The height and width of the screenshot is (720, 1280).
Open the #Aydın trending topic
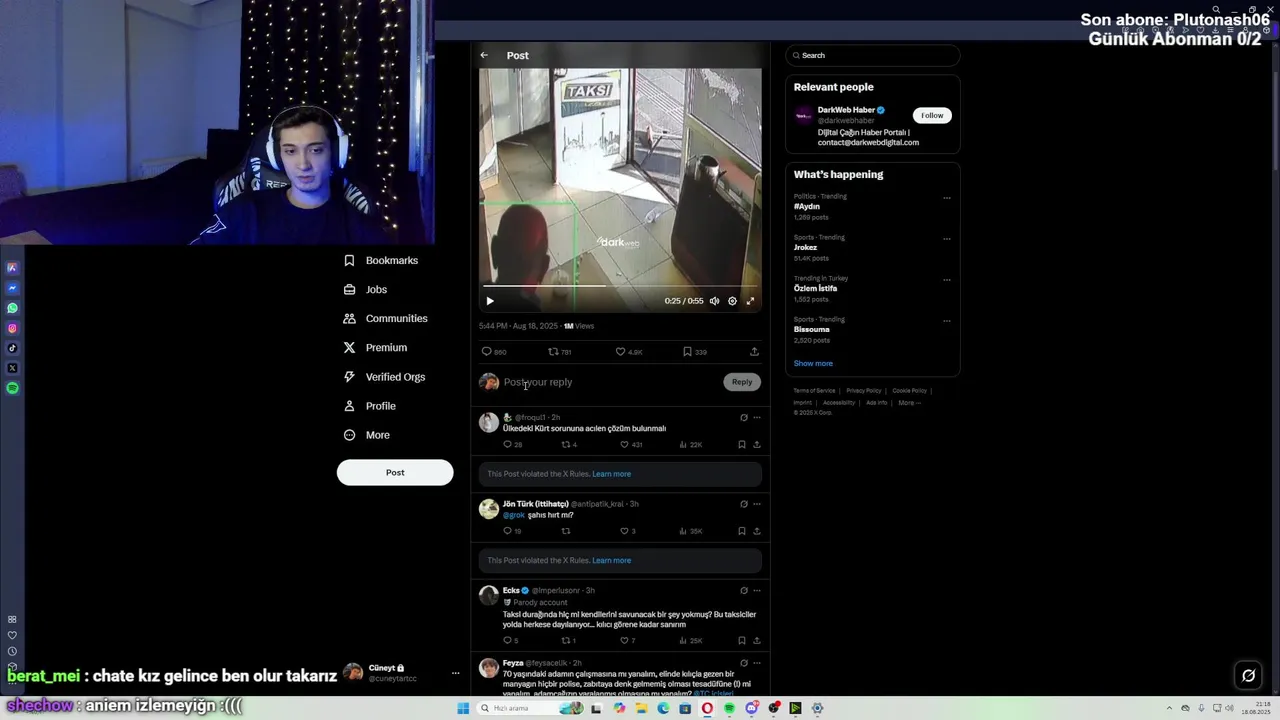coord(807,206)
